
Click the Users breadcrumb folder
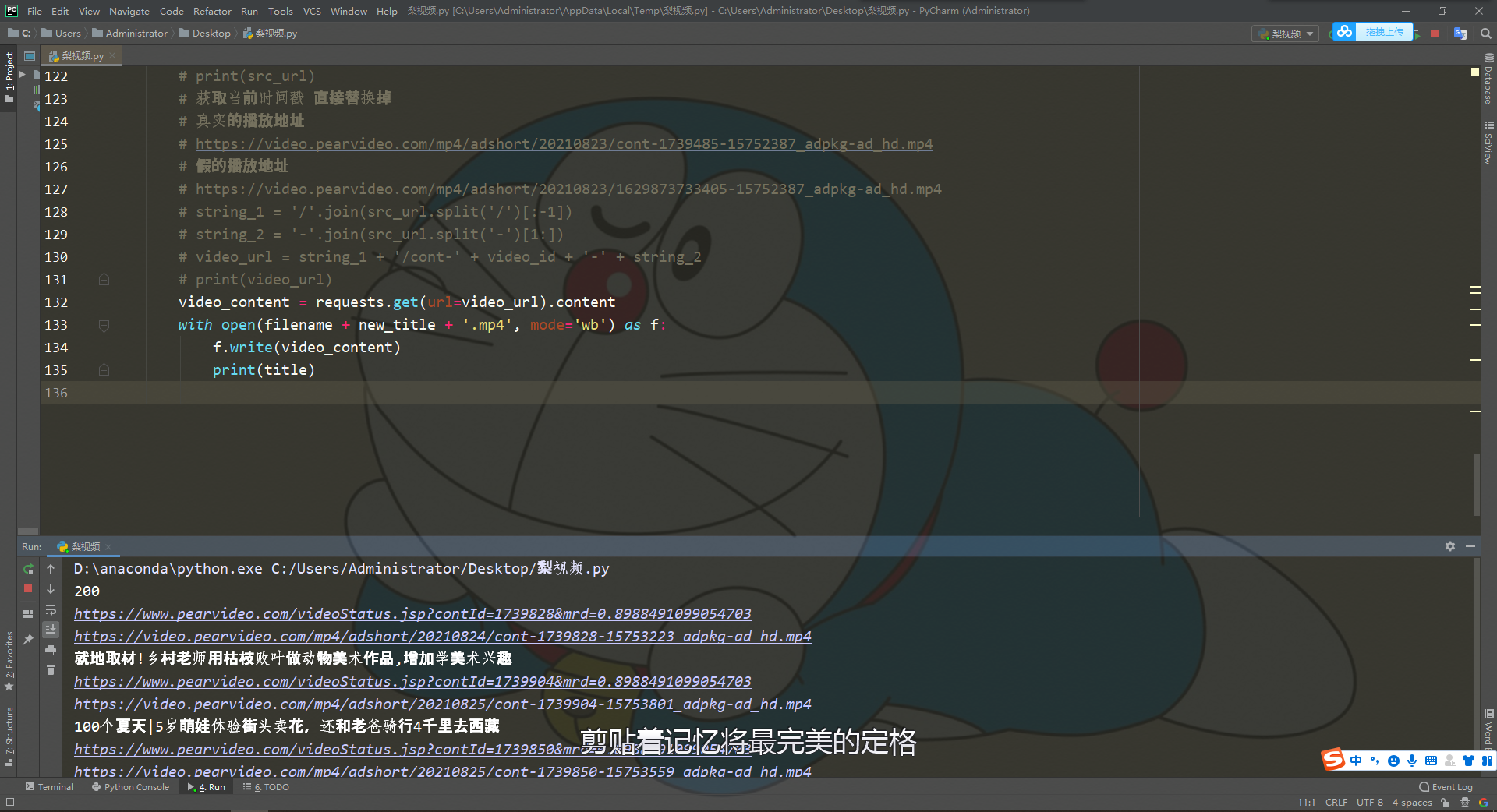point(61,34)
